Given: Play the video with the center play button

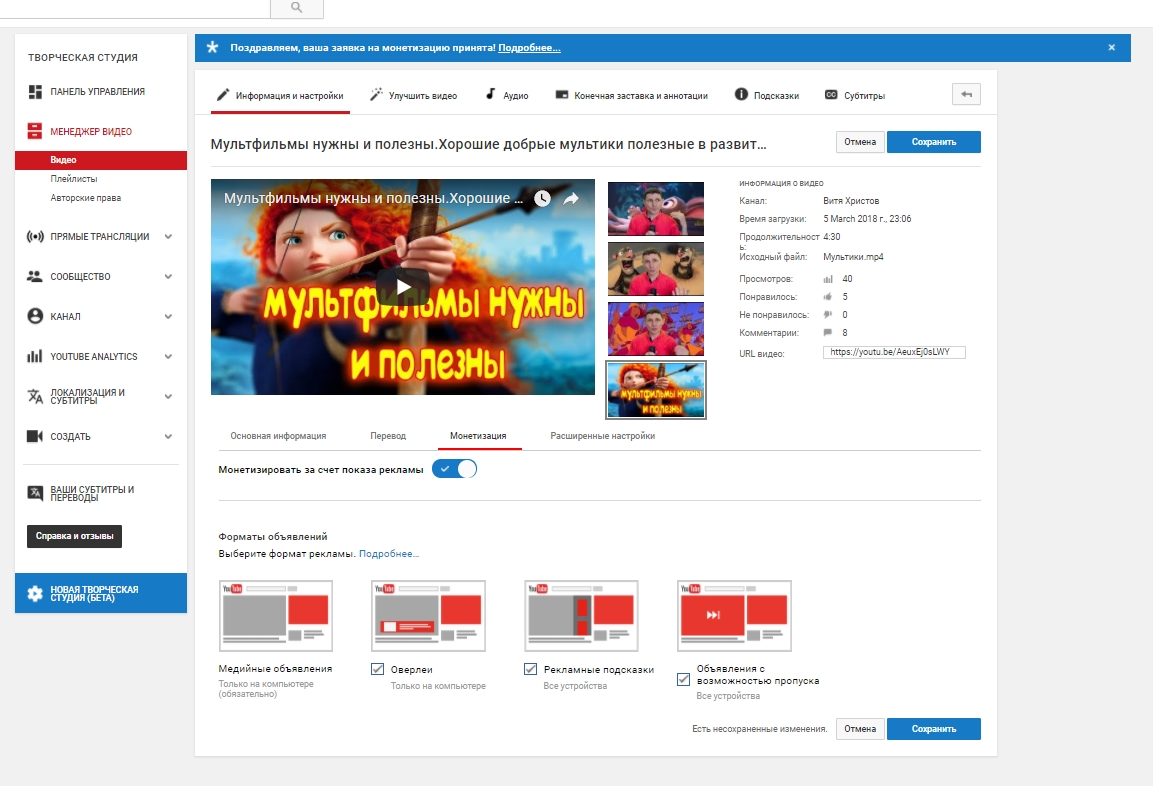Looking at the screenshot, I should [403, 287].
